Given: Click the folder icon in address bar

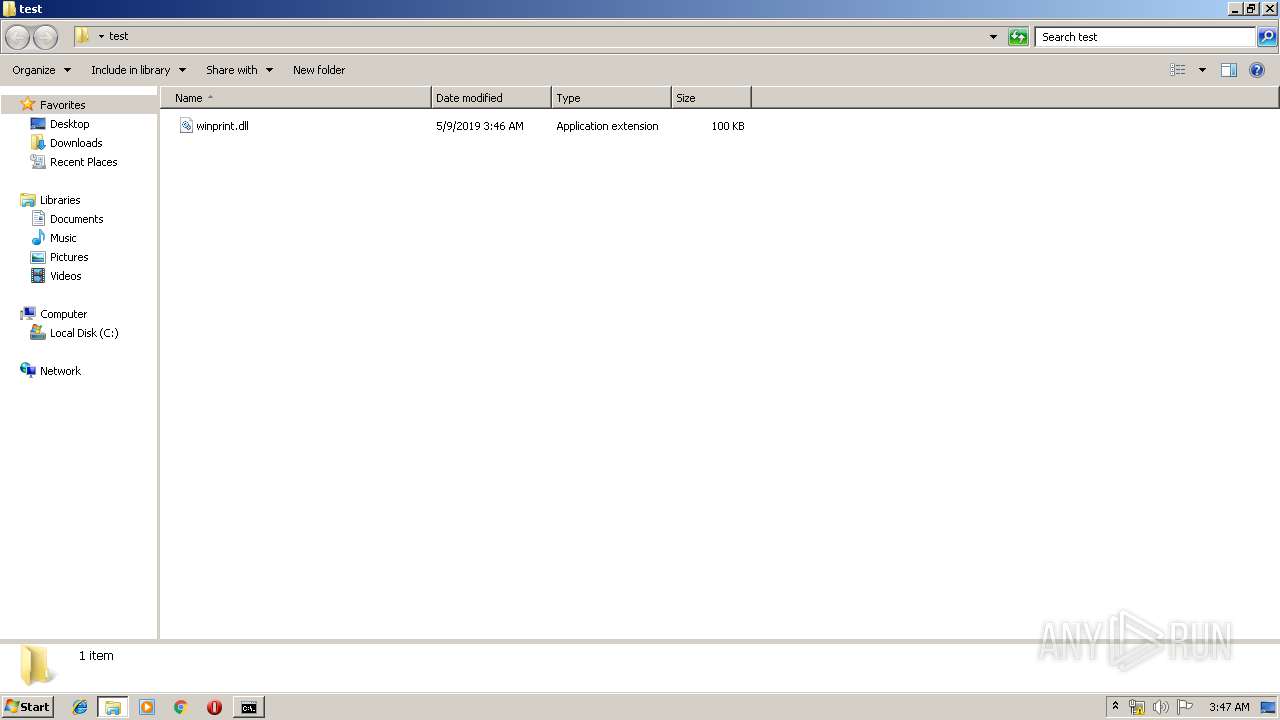Looking at the screenshot, I should tap(83, 36).
